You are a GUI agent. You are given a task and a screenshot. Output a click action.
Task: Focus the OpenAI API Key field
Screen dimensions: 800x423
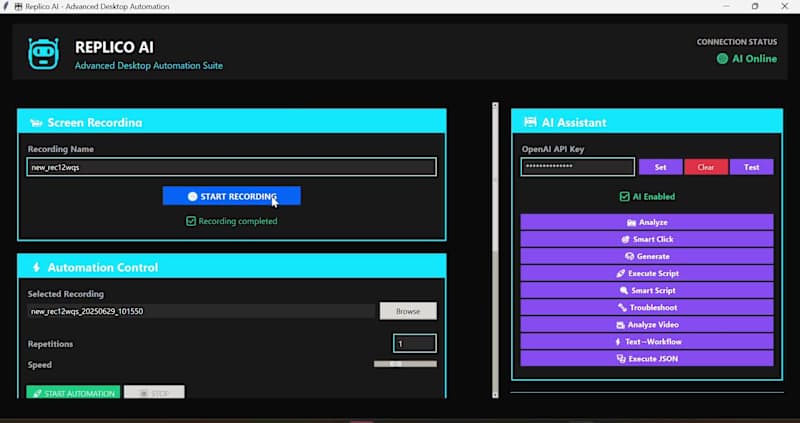(578, 167)
